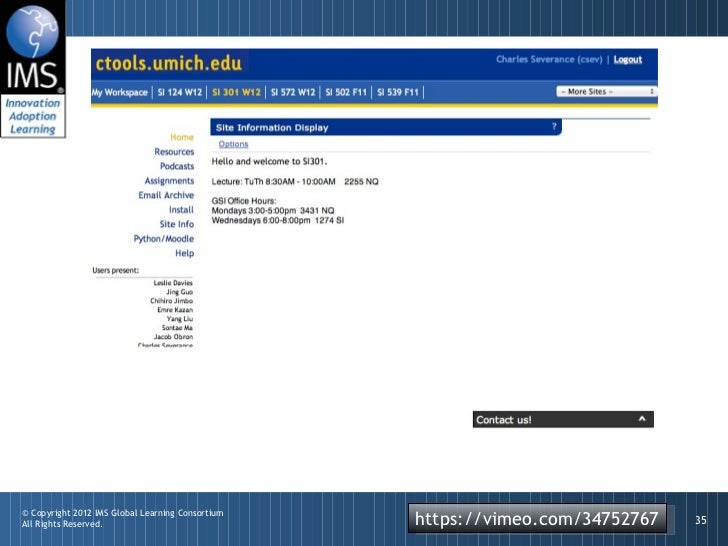Open the Email Archive tool
Image resolution: width=728 pixels, height=546 pixels.
pos(166,195)
